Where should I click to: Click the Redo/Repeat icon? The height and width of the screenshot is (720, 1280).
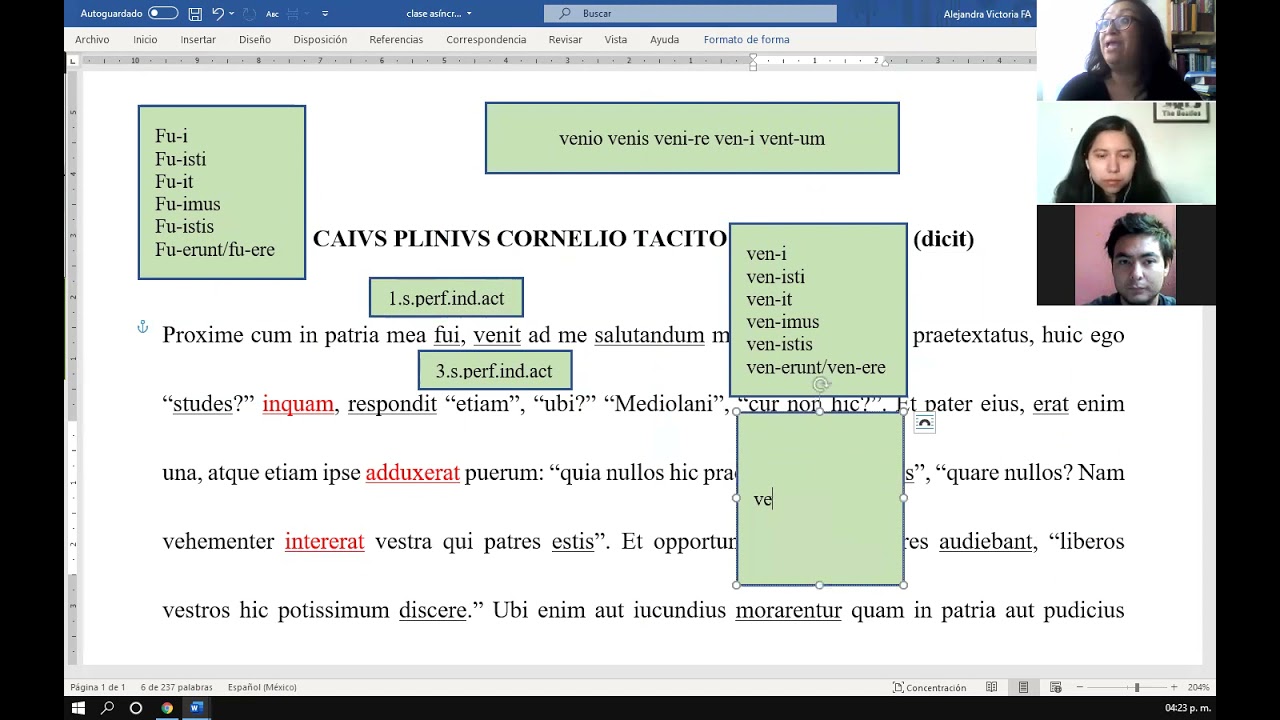pos(249,13)
